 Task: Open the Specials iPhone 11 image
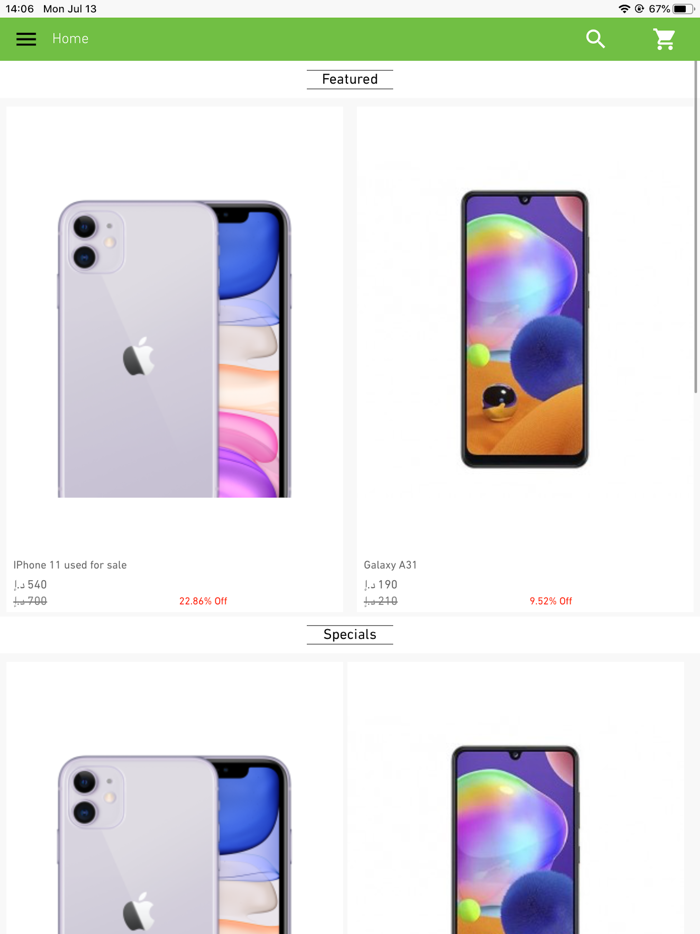[174, 845]
